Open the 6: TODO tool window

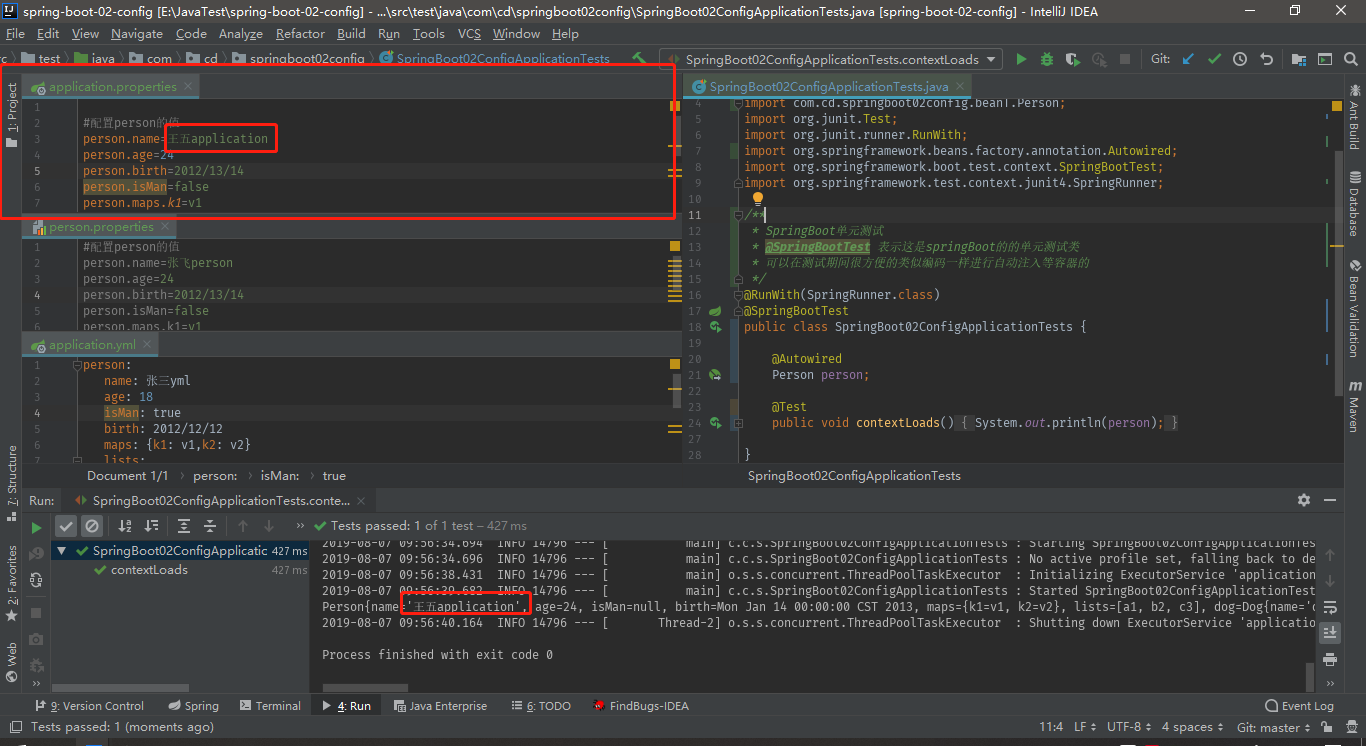540,706
